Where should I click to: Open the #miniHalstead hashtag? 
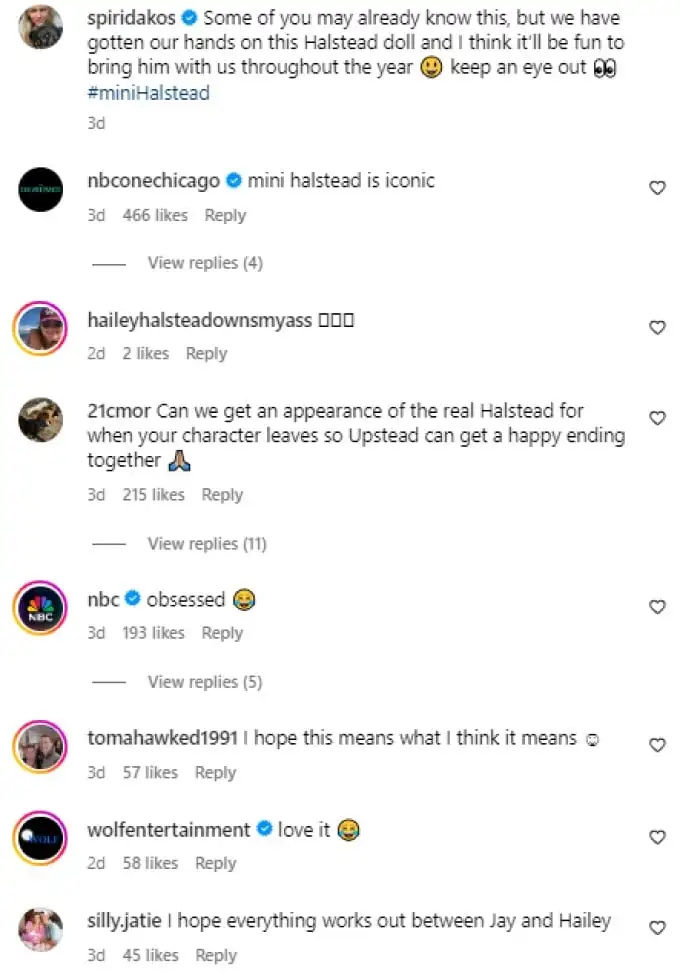[x=148, y=94]
